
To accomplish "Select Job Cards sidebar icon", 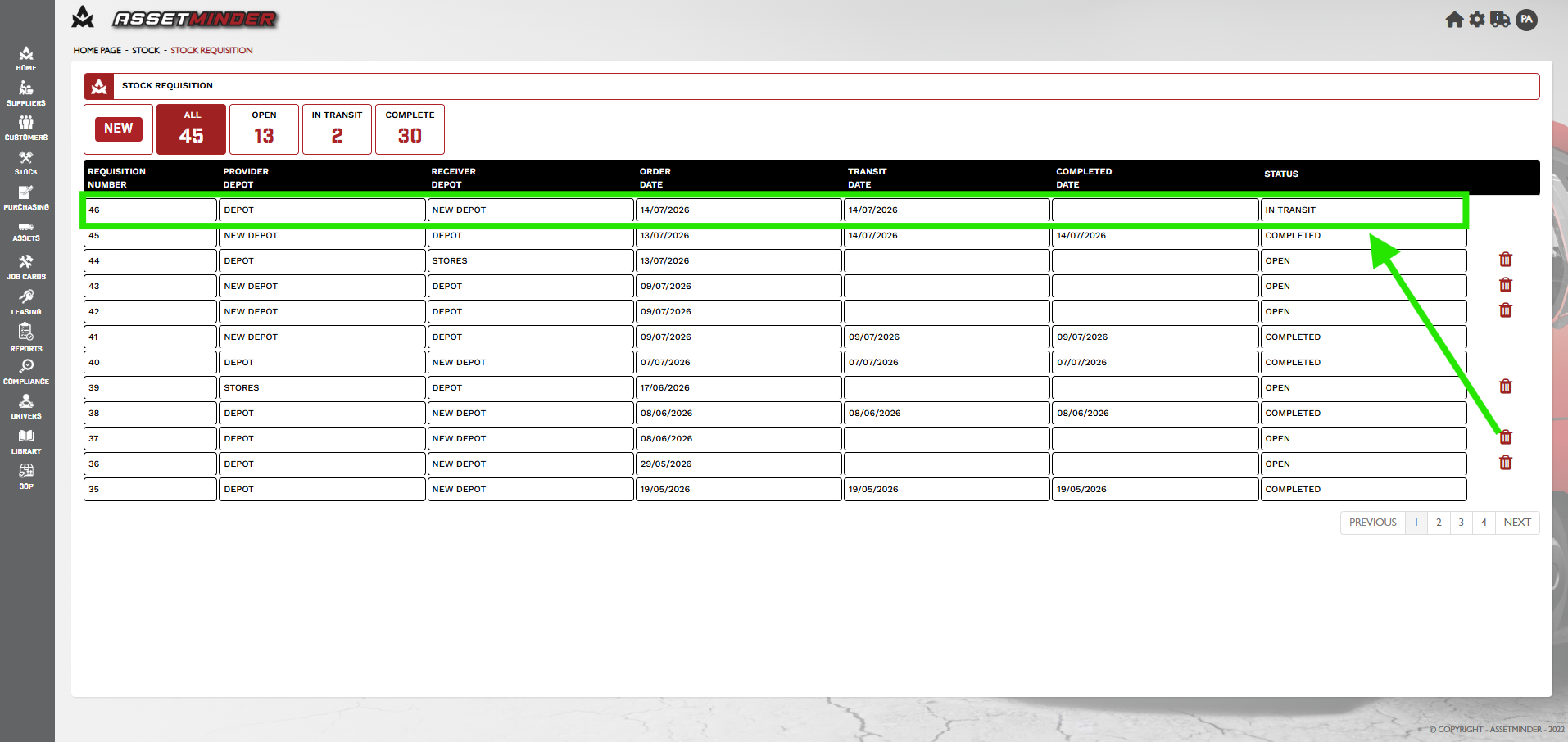I will [x=26, y=267].
